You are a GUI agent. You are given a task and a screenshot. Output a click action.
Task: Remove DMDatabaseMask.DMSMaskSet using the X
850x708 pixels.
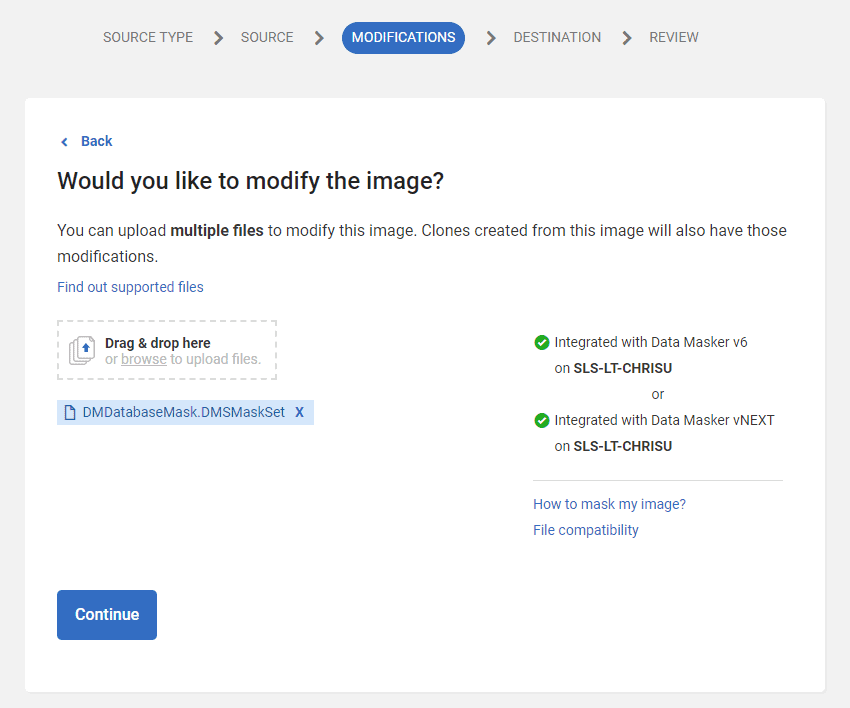pyautogui.click(x=299, y=412)
